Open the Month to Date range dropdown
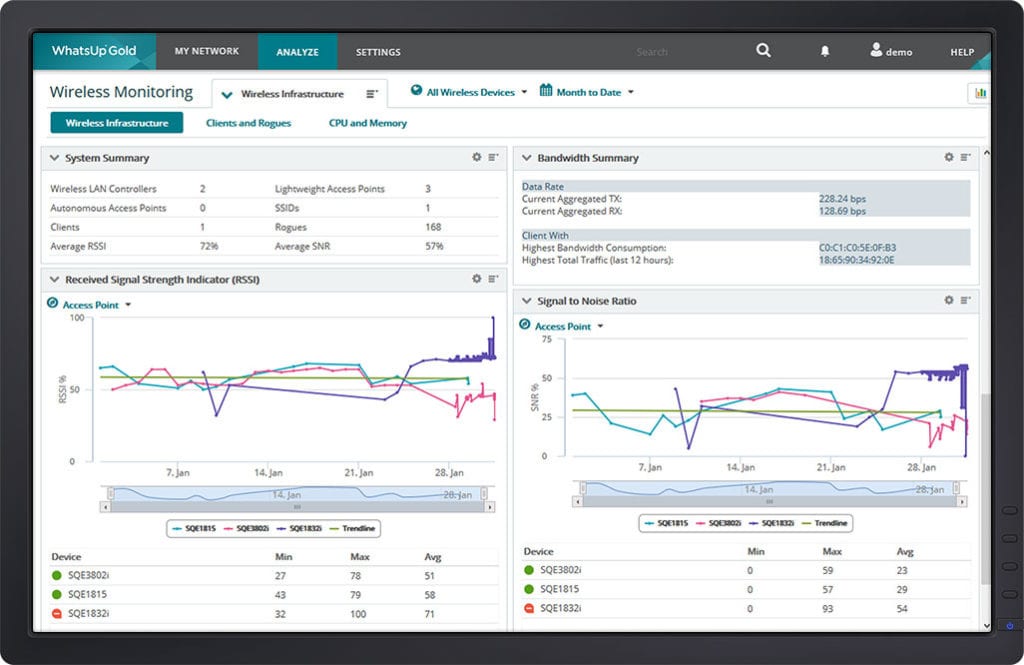The image size is (1024, 665). [587, 92]
